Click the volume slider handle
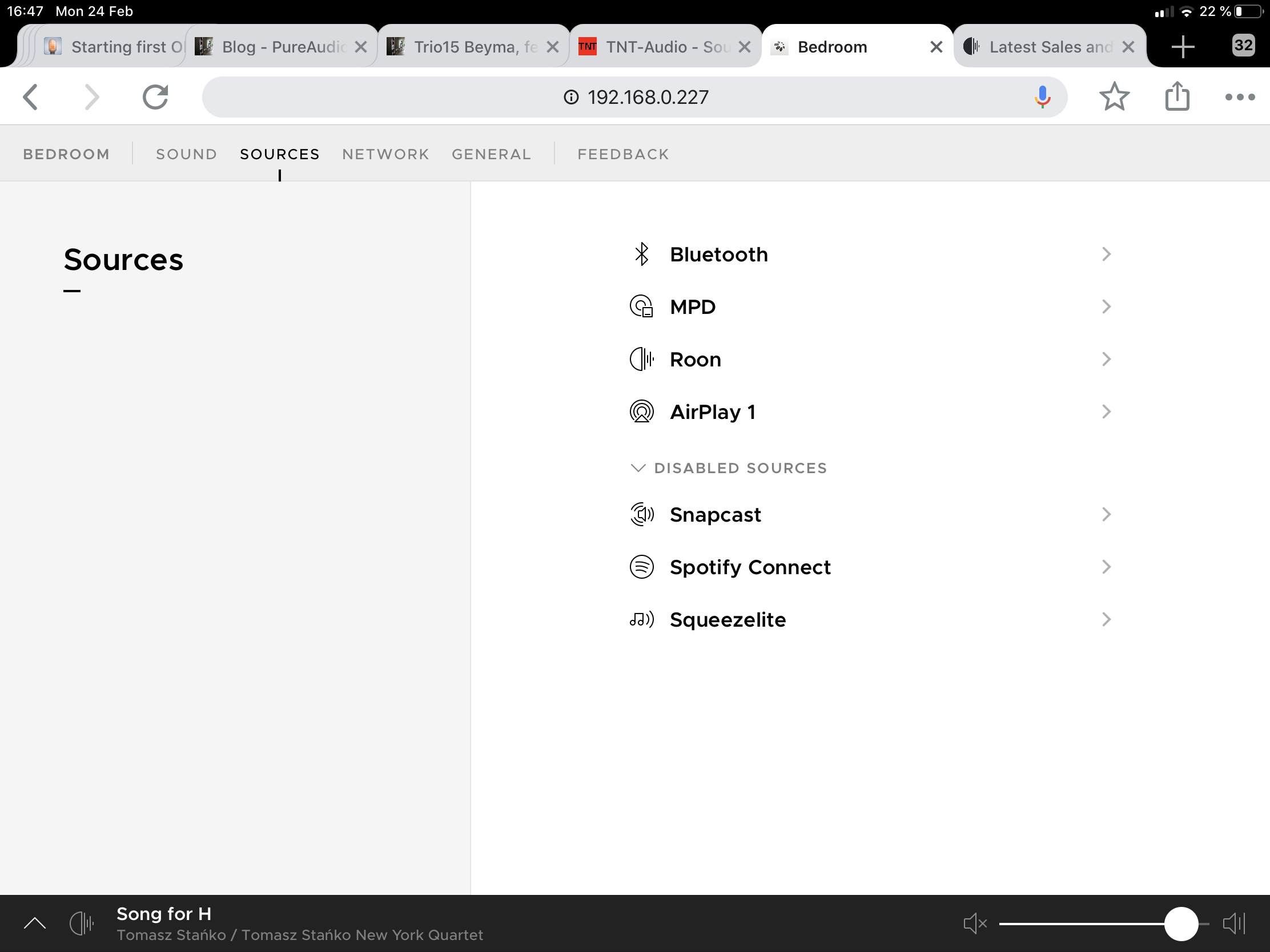Viewport: 1270px width, 952px height. click(x=1180, y=923)
